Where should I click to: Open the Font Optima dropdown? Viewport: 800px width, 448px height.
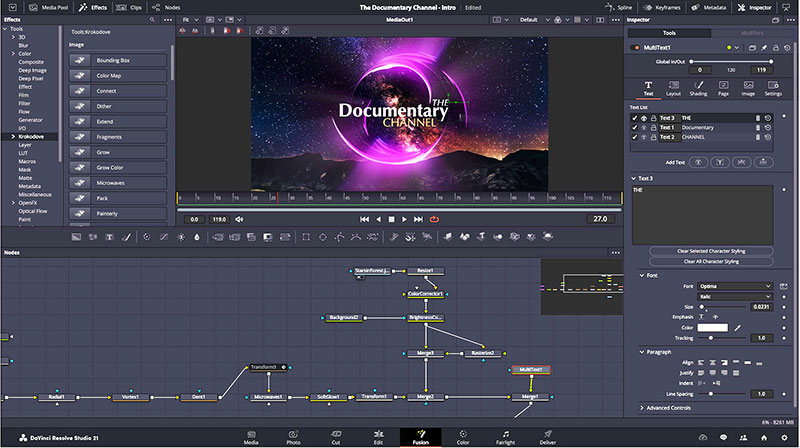pyautogui.click(x=735, y=286)
